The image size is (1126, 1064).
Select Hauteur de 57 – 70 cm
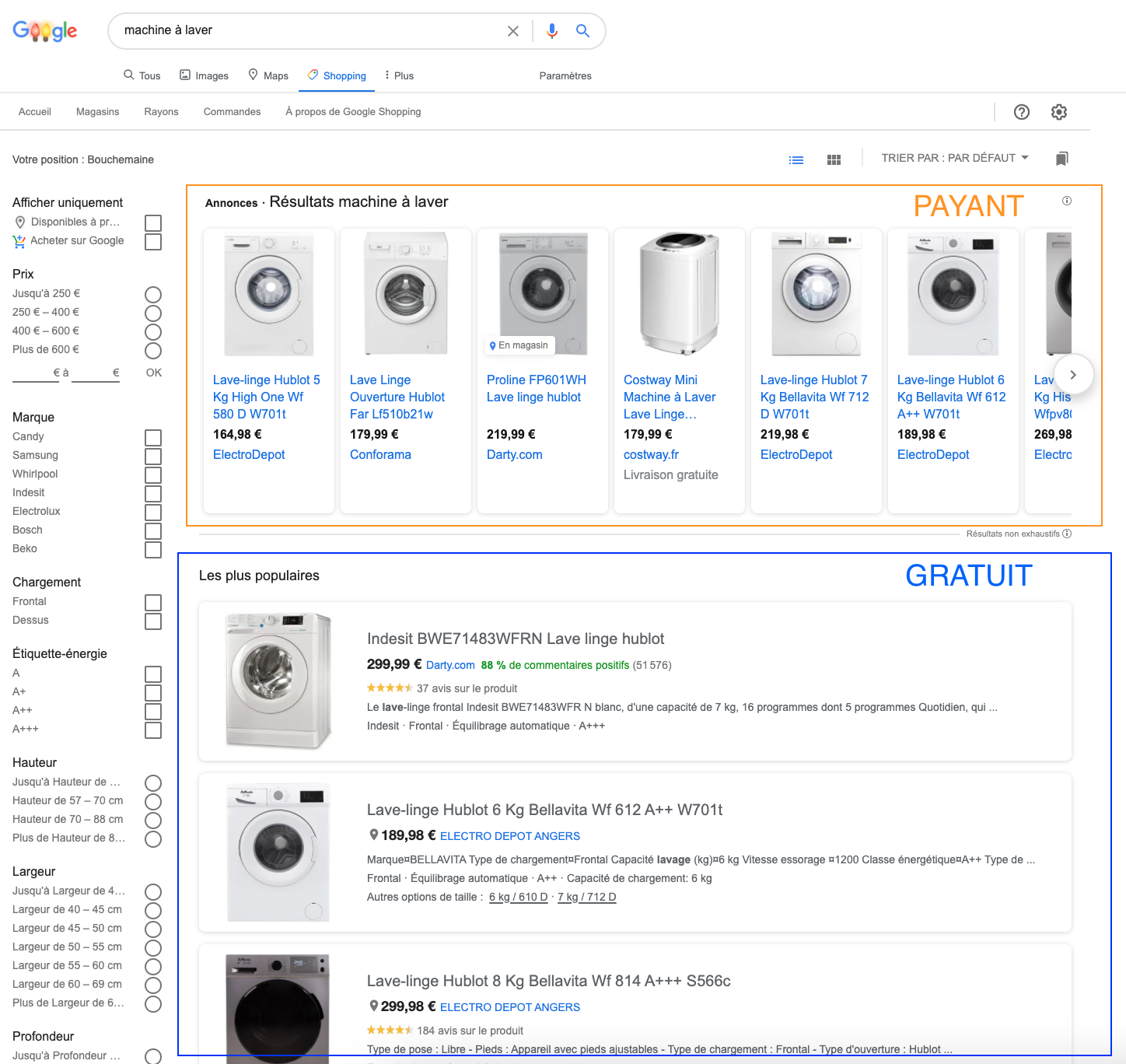153,802
